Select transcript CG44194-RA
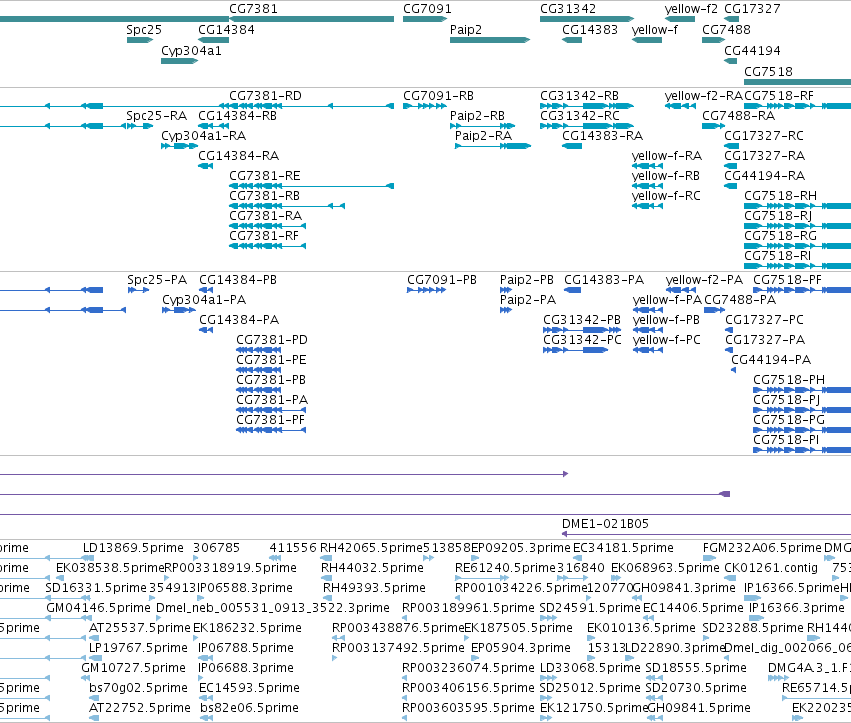 tap(731, 186)
